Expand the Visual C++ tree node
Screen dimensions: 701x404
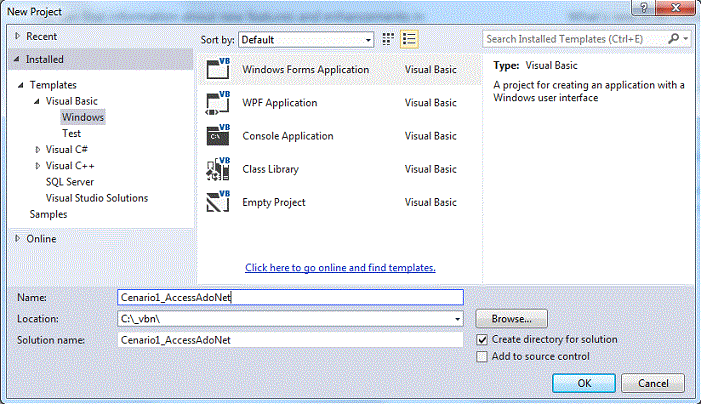tap(38, 166)
